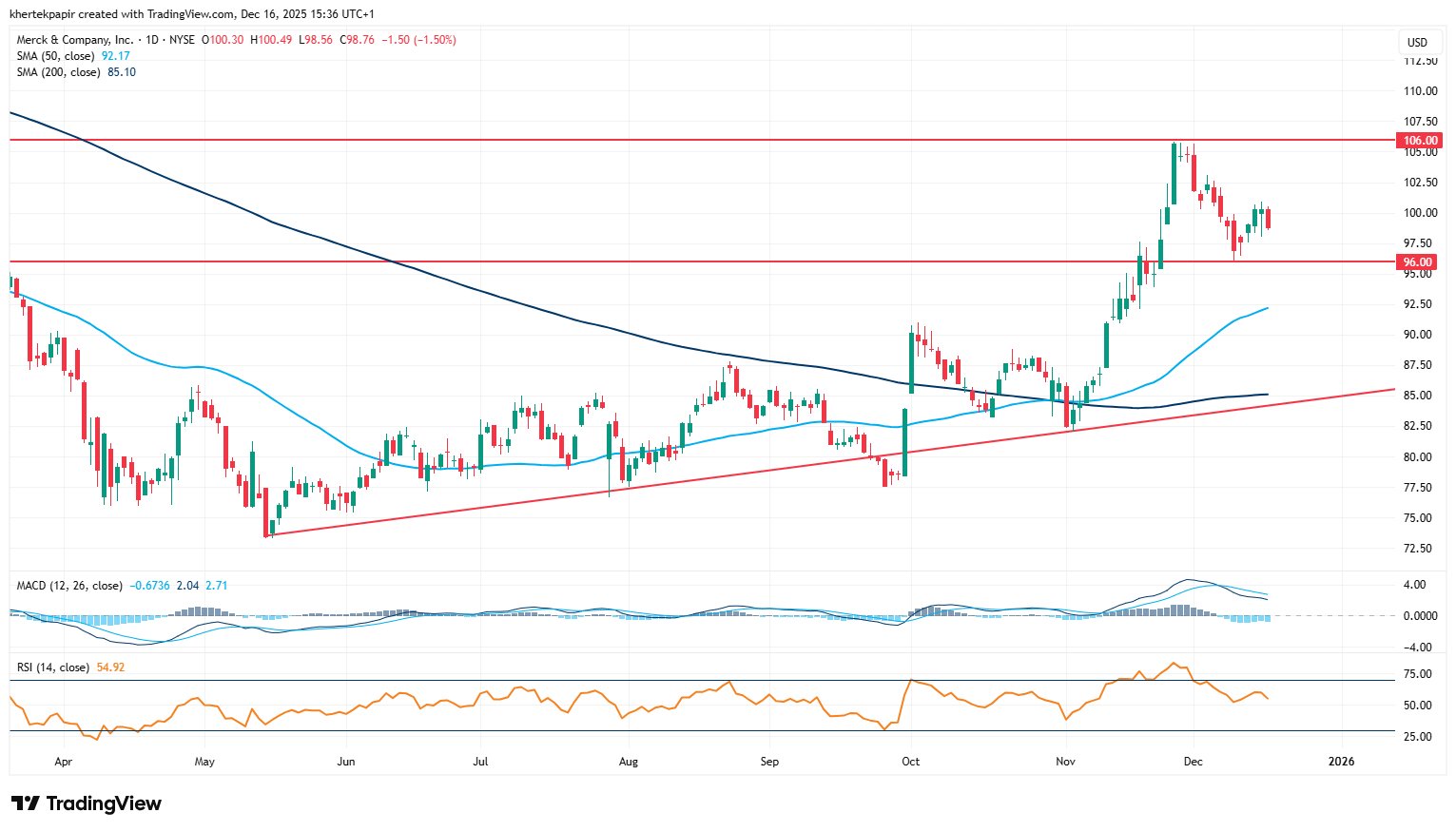The height and width of the screenshot is (832, 1456).
Task: Click the 2026 label on time axis
Action: [x=1341, y=762]
